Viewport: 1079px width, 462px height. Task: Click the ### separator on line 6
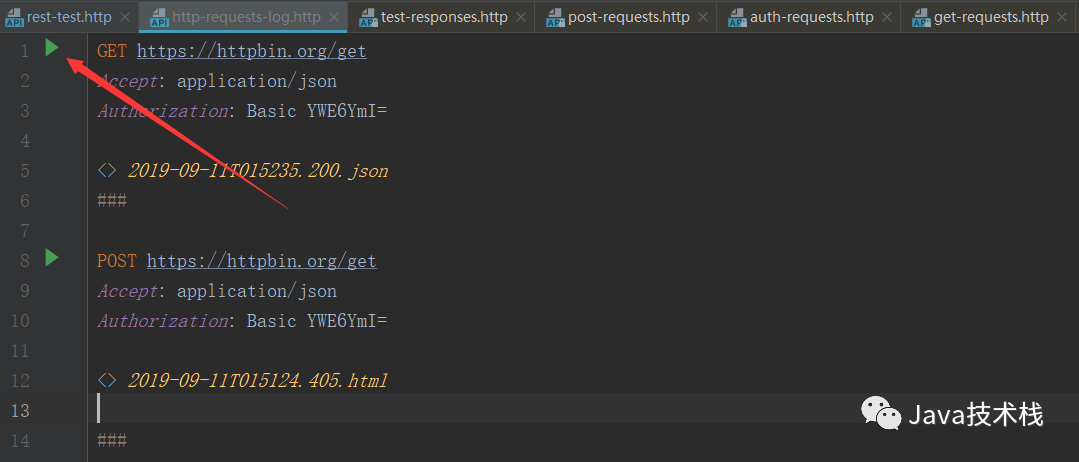pyautogui.click(x=112, y=201)
